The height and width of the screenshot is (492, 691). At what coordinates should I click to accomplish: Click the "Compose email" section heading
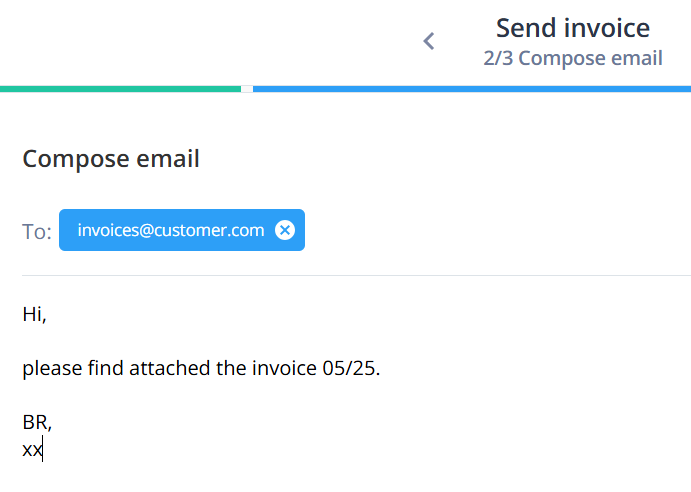pyautogui.click(x=111, y=159)
